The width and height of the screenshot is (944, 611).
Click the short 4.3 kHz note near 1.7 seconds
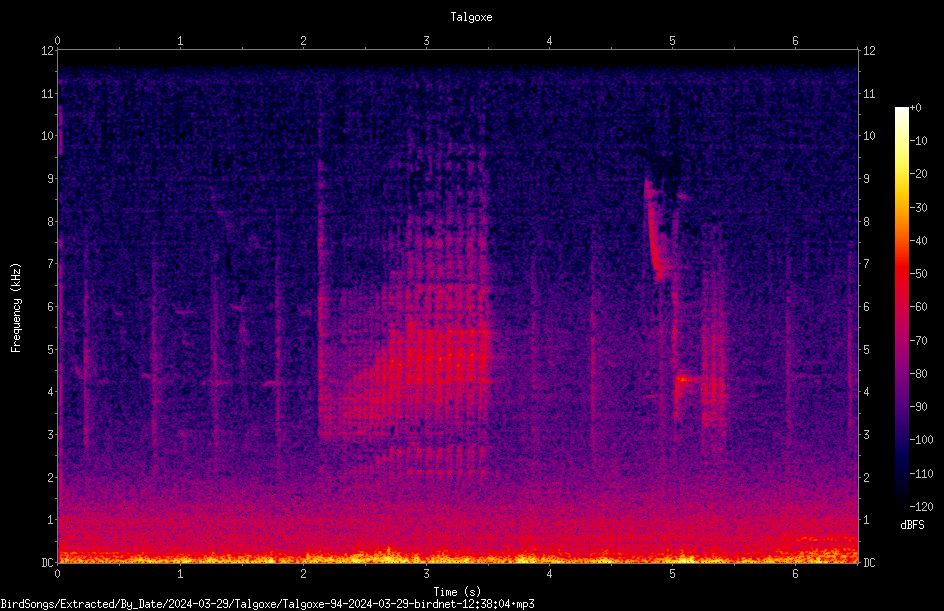click(272, 383)
